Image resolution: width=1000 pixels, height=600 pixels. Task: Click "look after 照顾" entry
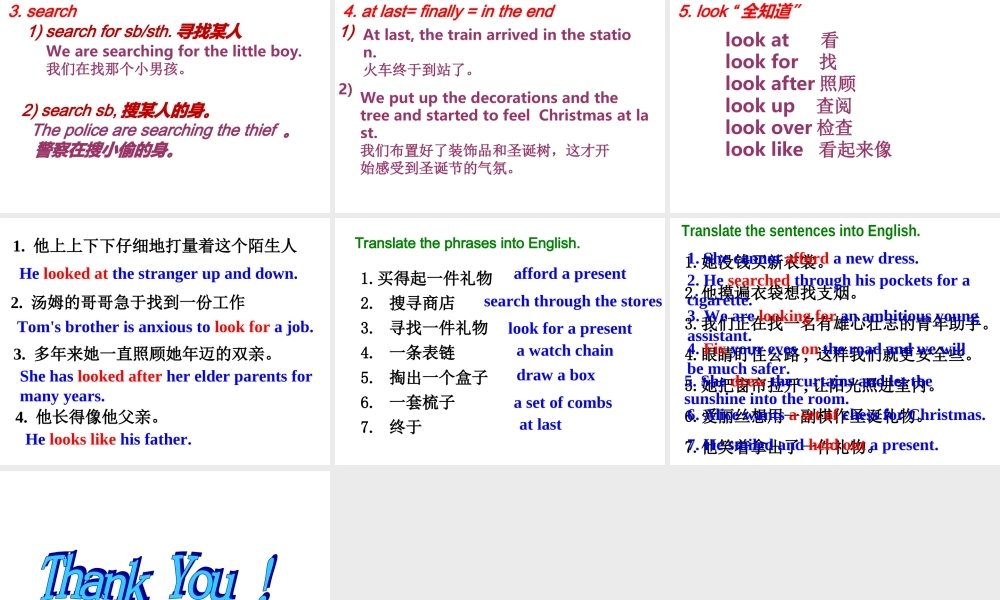click(790, 83)
